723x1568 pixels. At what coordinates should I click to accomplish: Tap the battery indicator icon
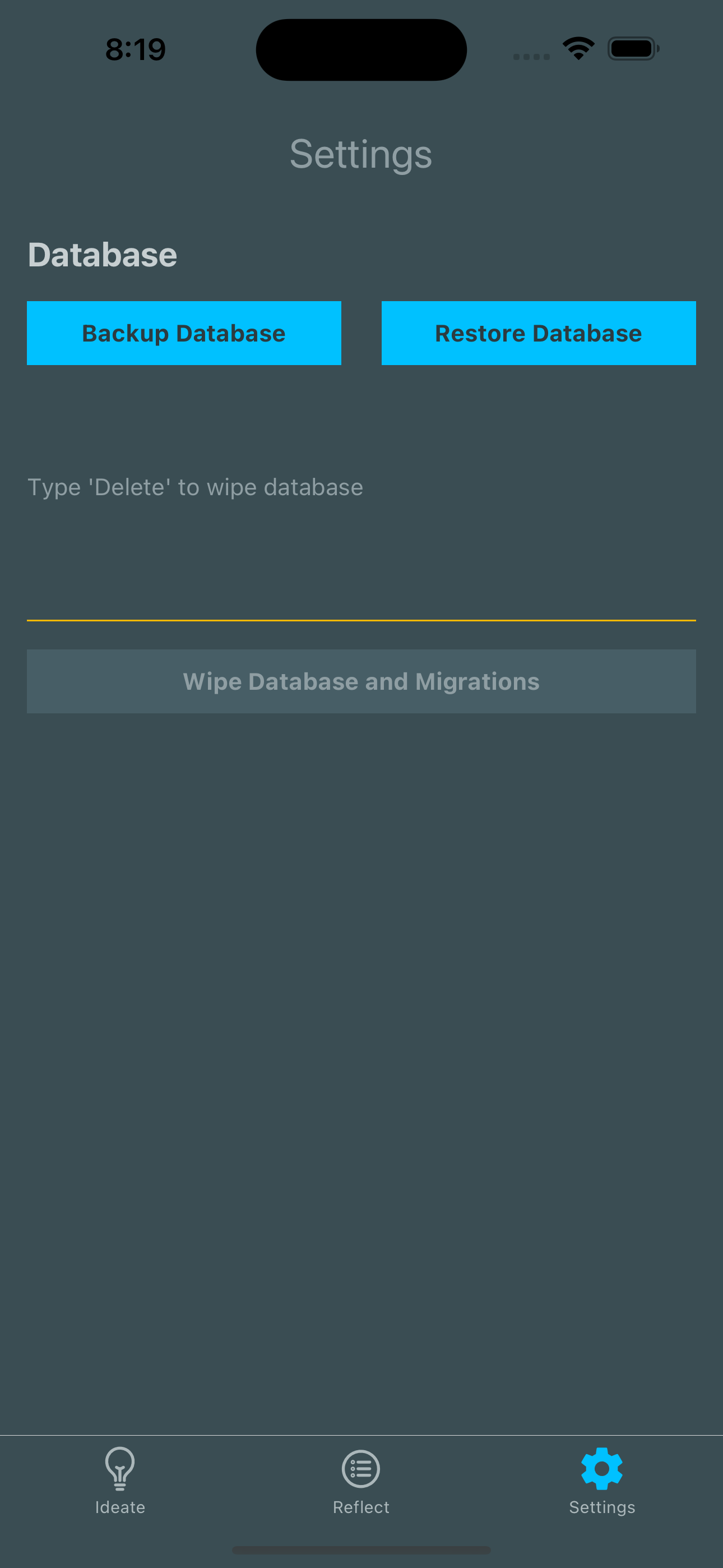coord(633,49)
